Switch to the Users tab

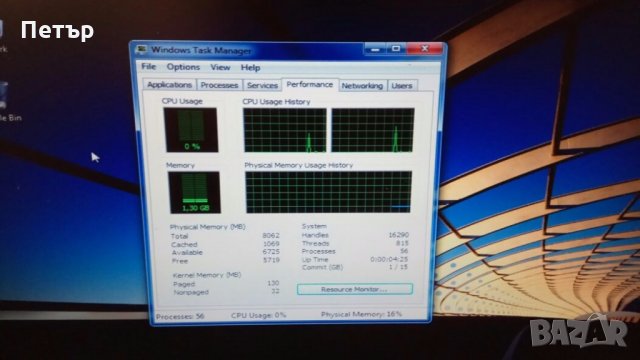click(402, 86)
